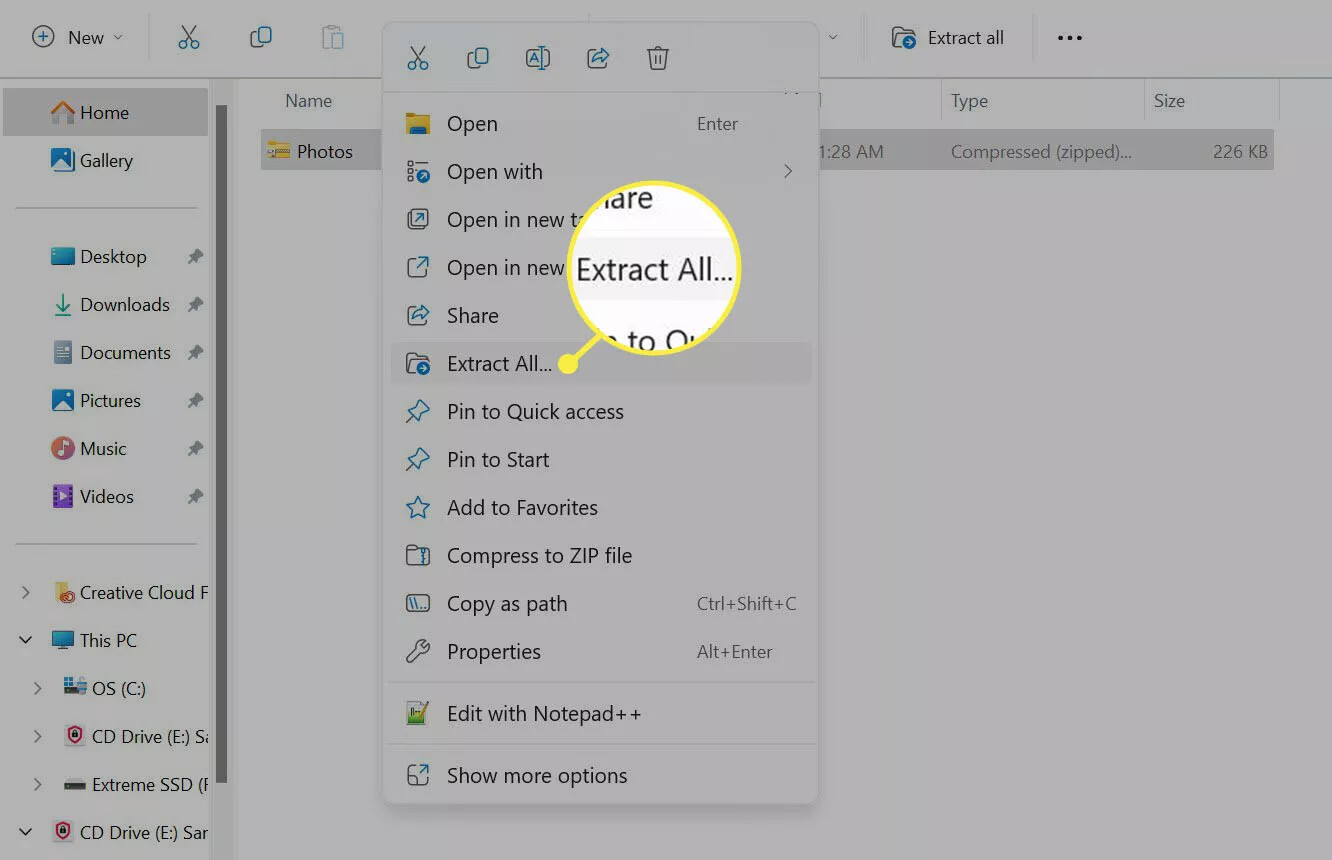1332x860 pixels.
Task: Click the toolbar Cut scissors icon
Action: [189, 38]
